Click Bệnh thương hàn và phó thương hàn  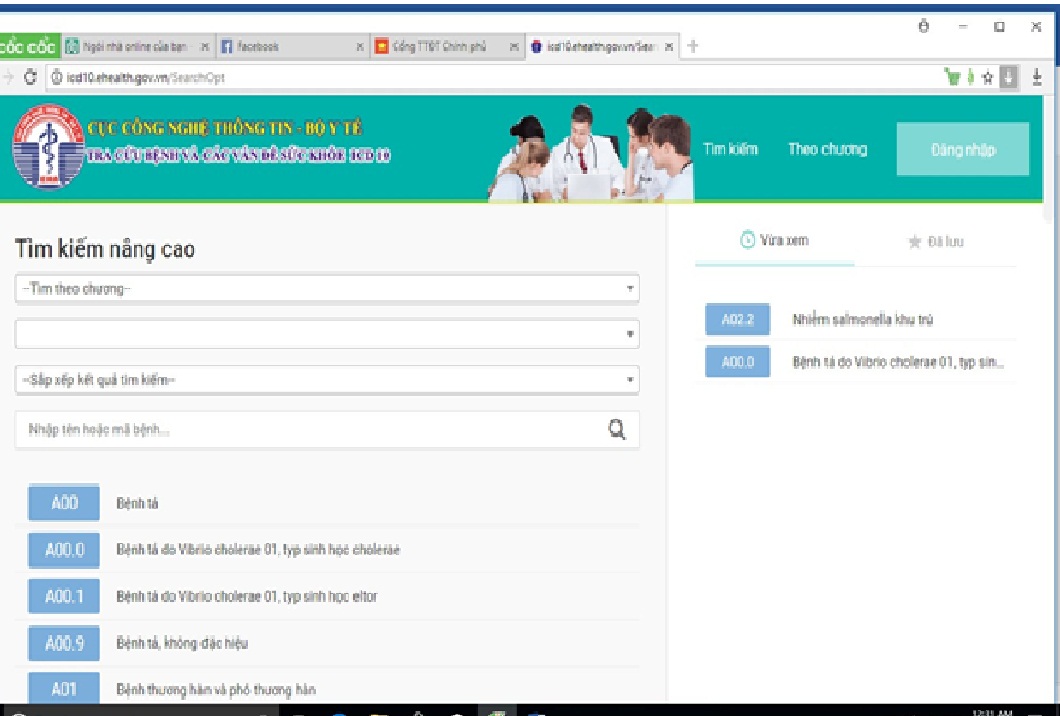(216, 690)
